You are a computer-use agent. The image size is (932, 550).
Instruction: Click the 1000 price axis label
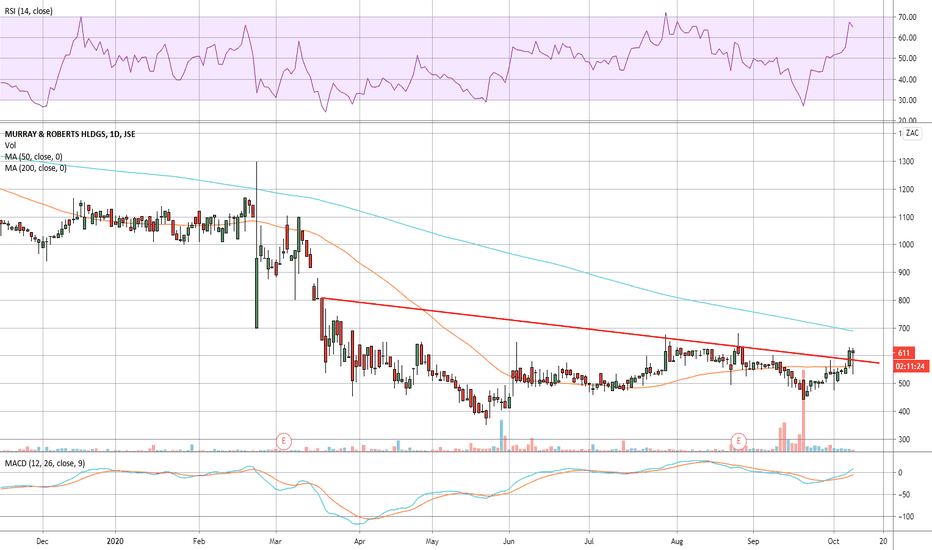(x=906, y=245)
